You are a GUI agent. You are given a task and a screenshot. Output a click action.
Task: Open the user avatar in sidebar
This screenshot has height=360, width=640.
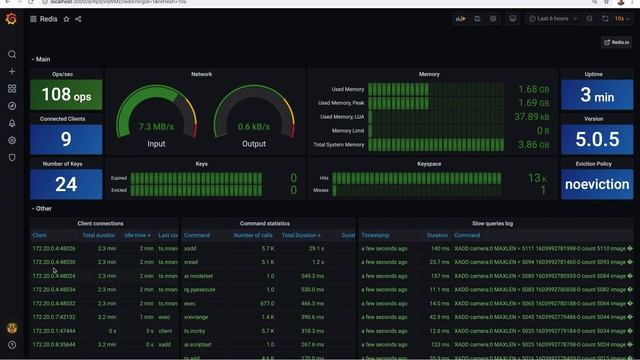pyautogui.click(x=12, y=328)
